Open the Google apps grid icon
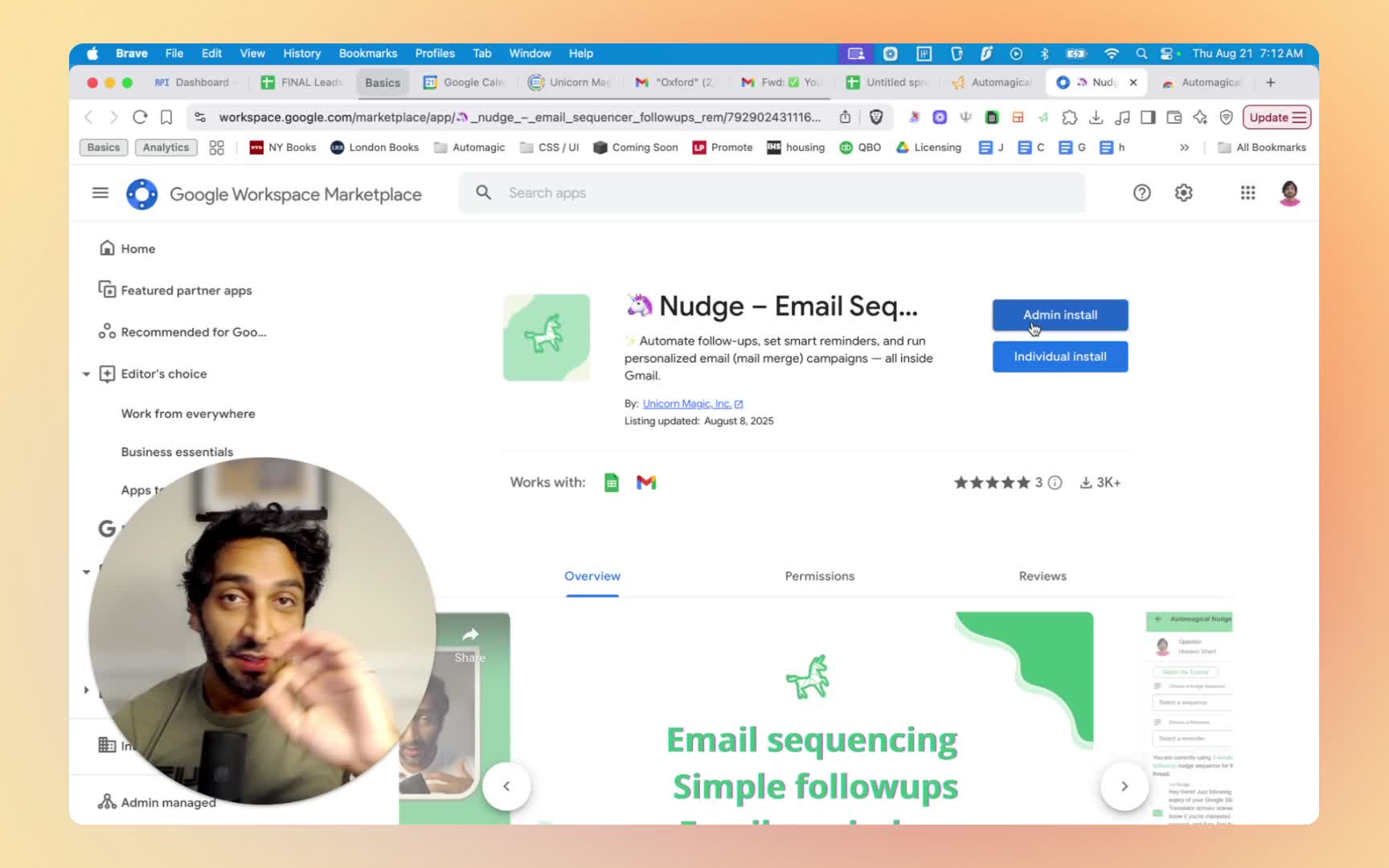The width and height of the screenshot is (1389, 868). pos(1248,193)
